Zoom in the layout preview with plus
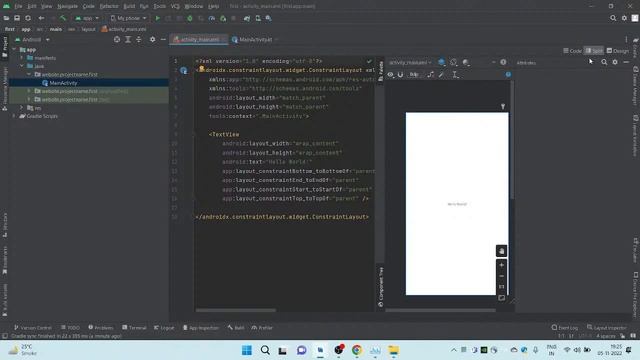Viewport: 640px width, 360px height. pos(502,265)
